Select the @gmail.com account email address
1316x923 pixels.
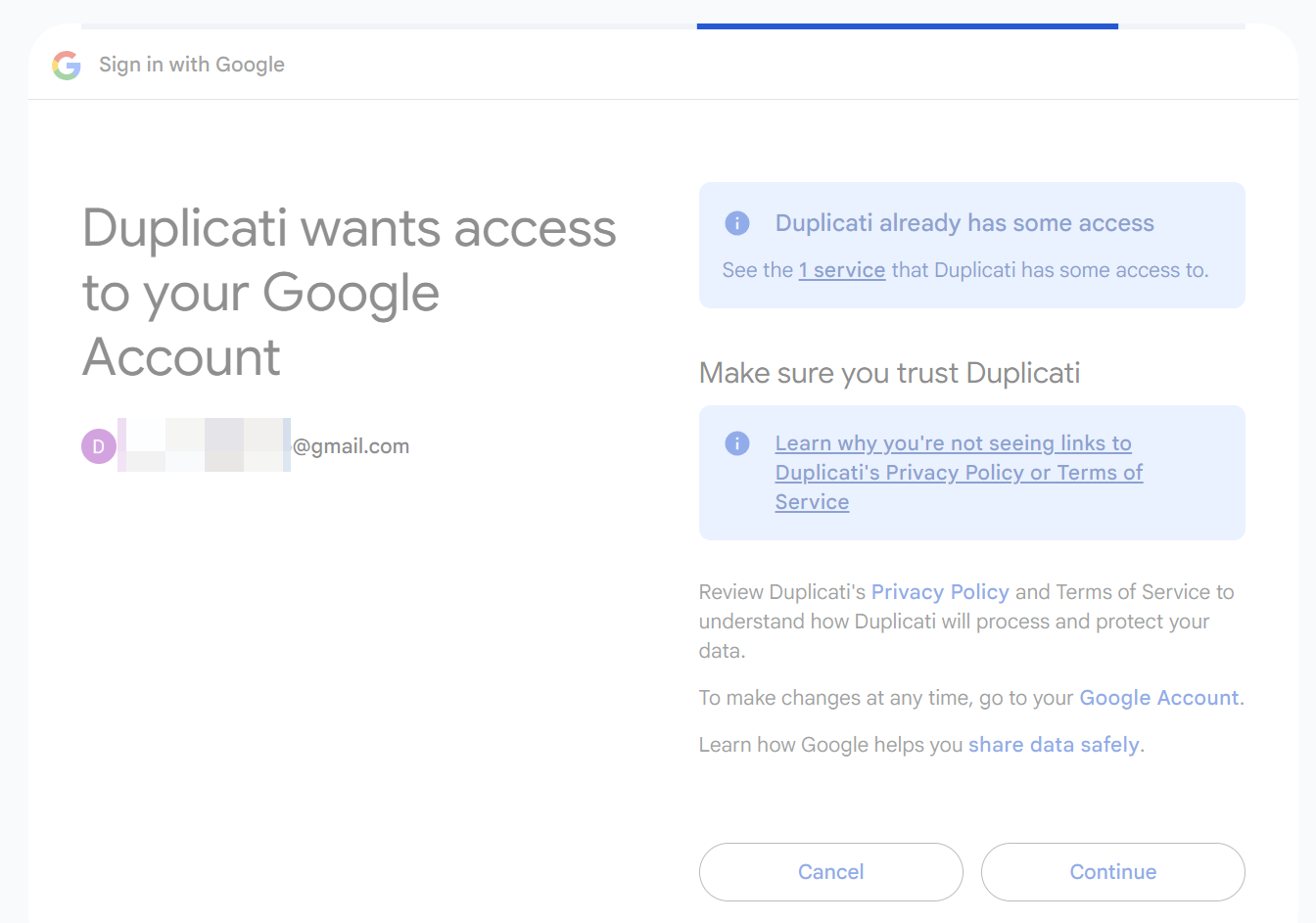point(263,446)
